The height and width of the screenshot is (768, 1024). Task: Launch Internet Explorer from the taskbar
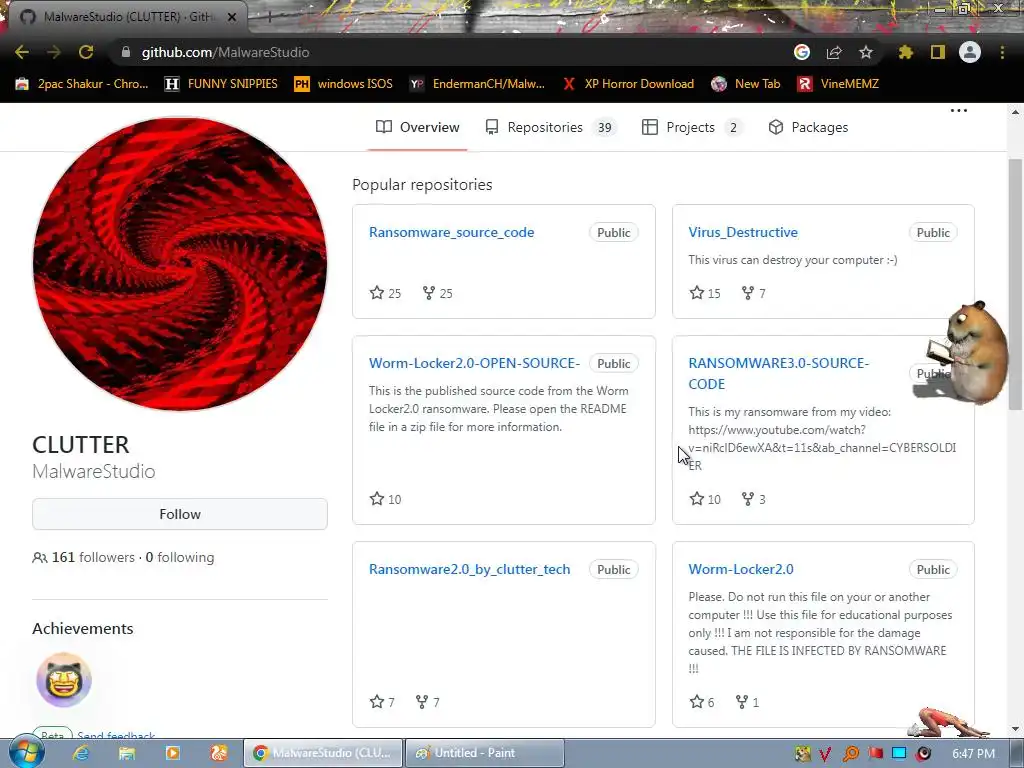(81, 753)
